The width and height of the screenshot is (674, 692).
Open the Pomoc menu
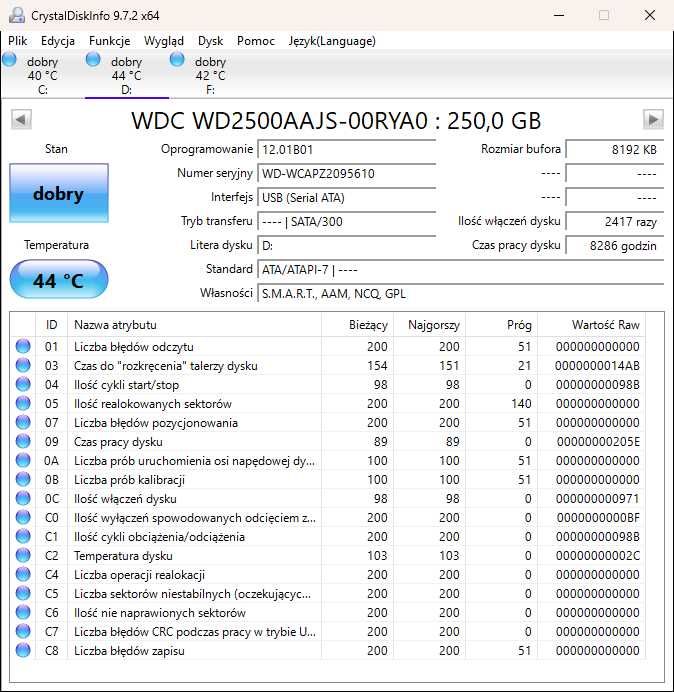click(256, 41)
